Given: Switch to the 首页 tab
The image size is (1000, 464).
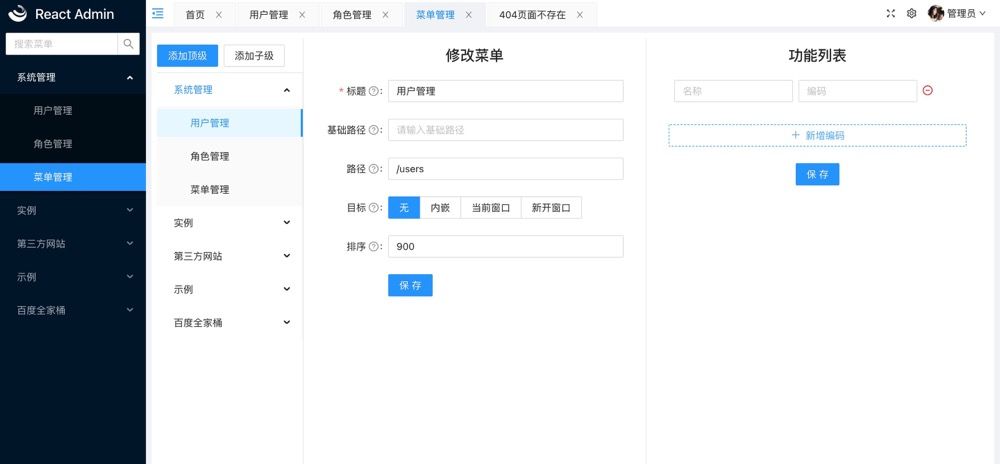Looking at the screenshot, I should [195, 15].
